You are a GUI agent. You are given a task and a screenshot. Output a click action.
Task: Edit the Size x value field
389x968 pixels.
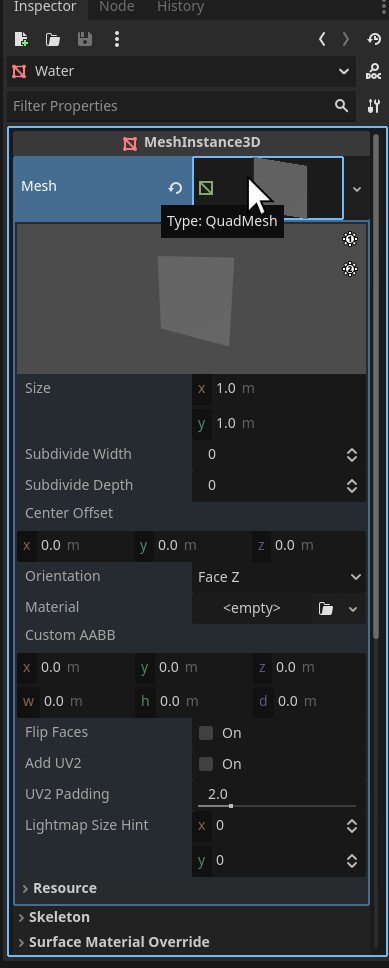pyautogui.click(x=279, y=389)
